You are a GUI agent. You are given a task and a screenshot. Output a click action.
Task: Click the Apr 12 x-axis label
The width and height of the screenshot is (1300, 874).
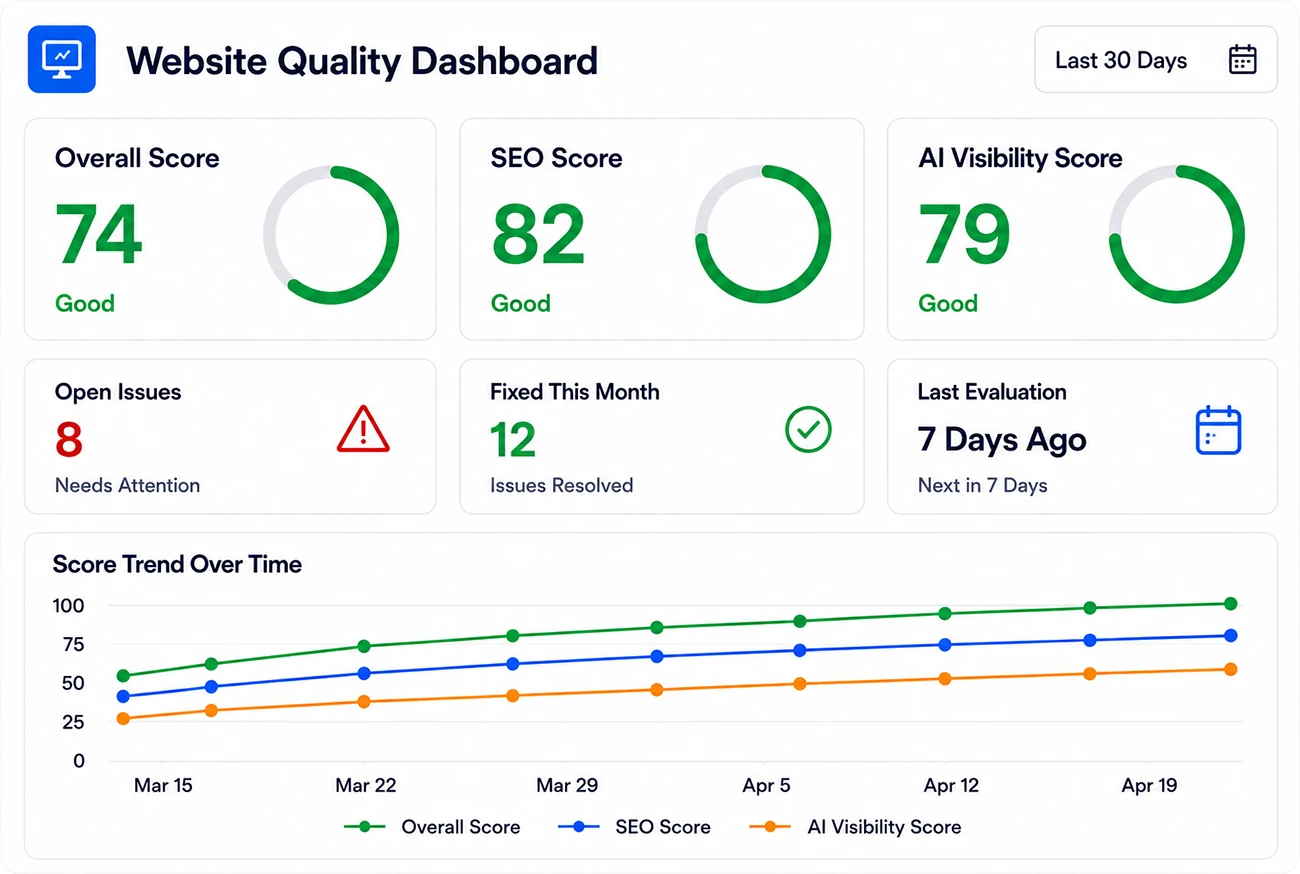coord(952,786)
